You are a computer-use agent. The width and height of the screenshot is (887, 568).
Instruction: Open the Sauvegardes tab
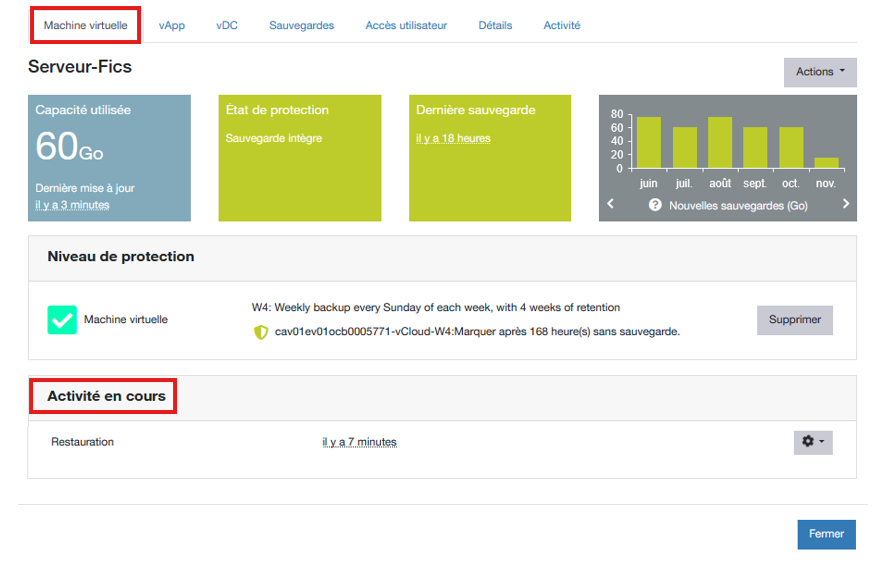301,26
